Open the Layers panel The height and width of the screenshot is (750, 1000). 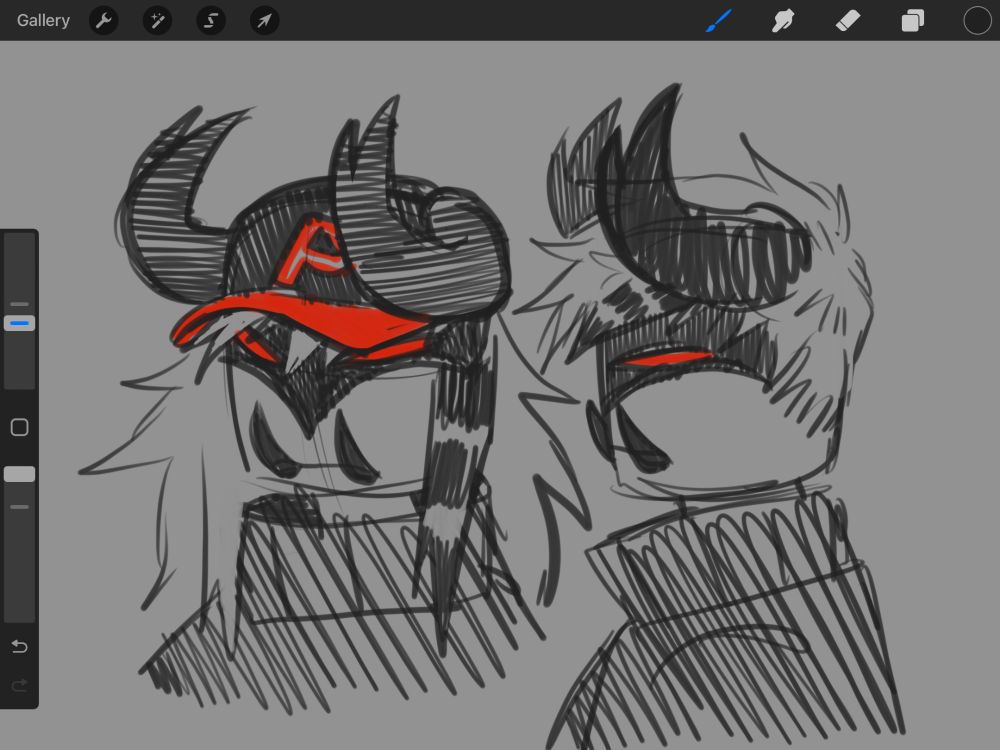913,21
